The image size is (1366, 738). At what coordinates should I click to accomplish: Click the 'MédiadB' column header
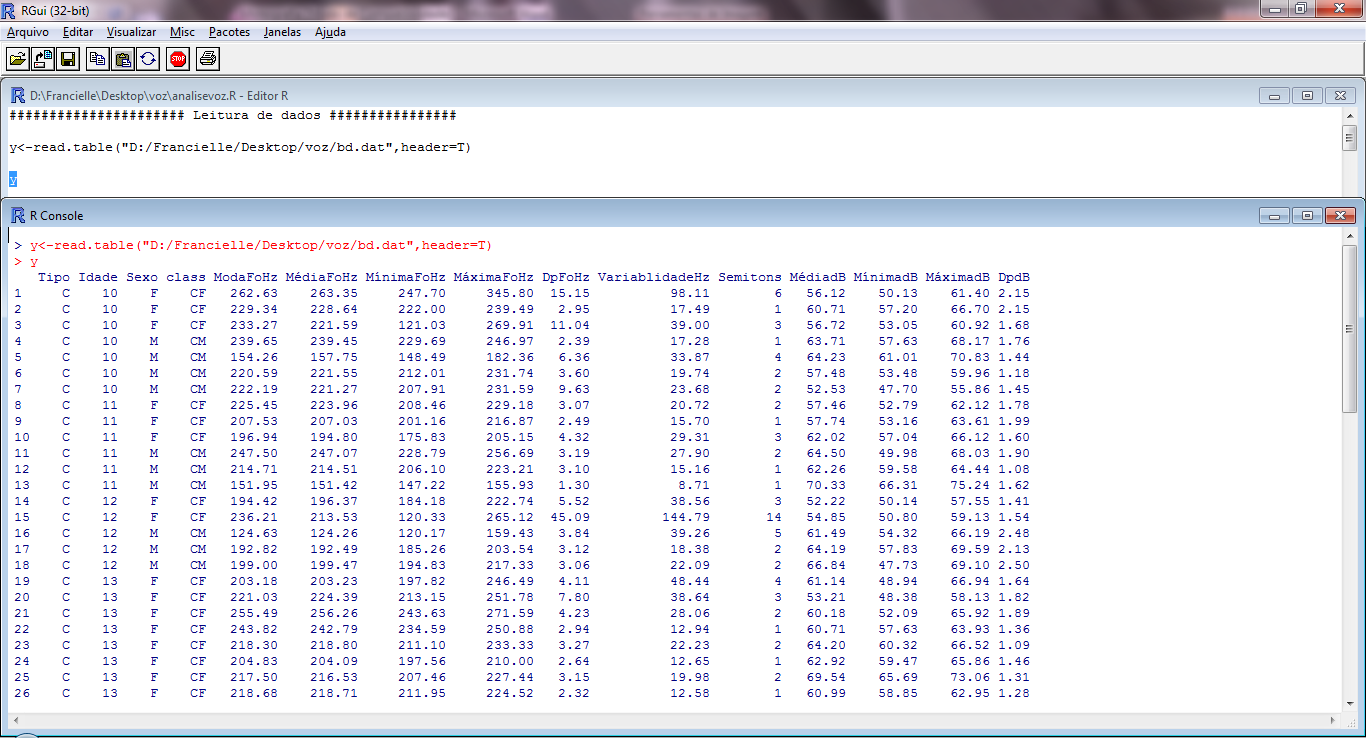click(818, 277)
